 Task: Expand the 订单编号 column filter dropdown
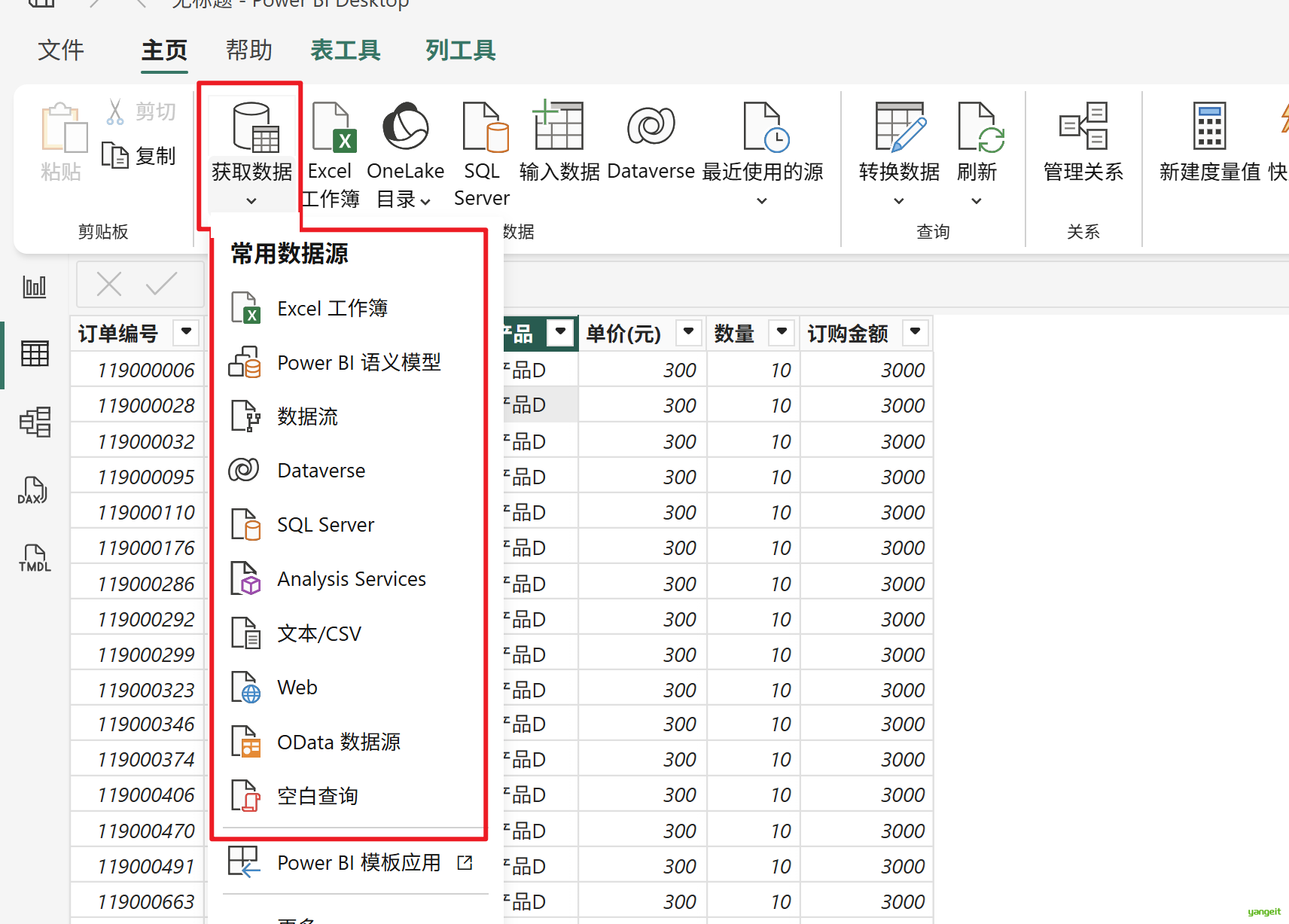[186, 332]
